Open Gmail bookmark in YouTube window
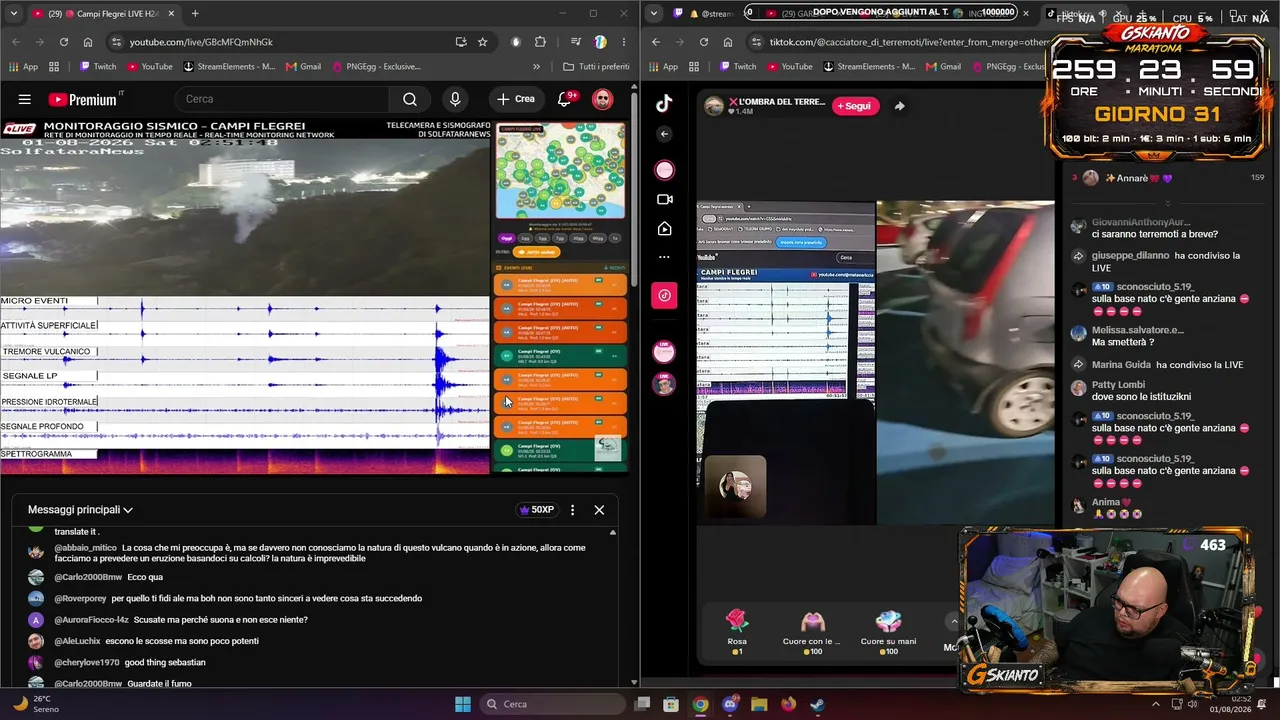The width and height of the screenshot is (1280, 720). 303,67
